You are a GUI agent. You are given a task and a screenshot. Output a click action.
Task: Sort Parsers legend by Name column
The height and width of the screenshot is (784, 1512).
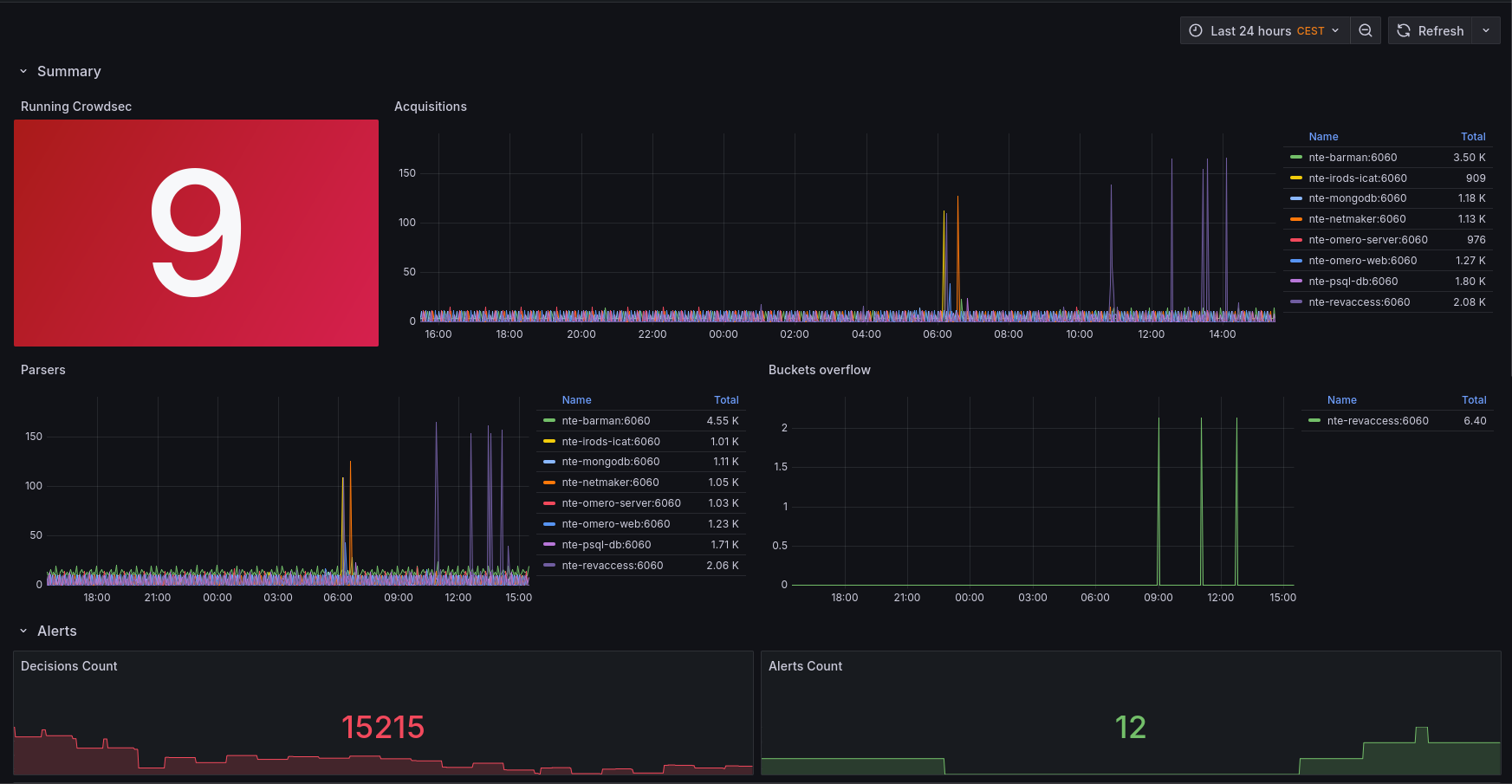pyautogui.click(x=576, y=400)
